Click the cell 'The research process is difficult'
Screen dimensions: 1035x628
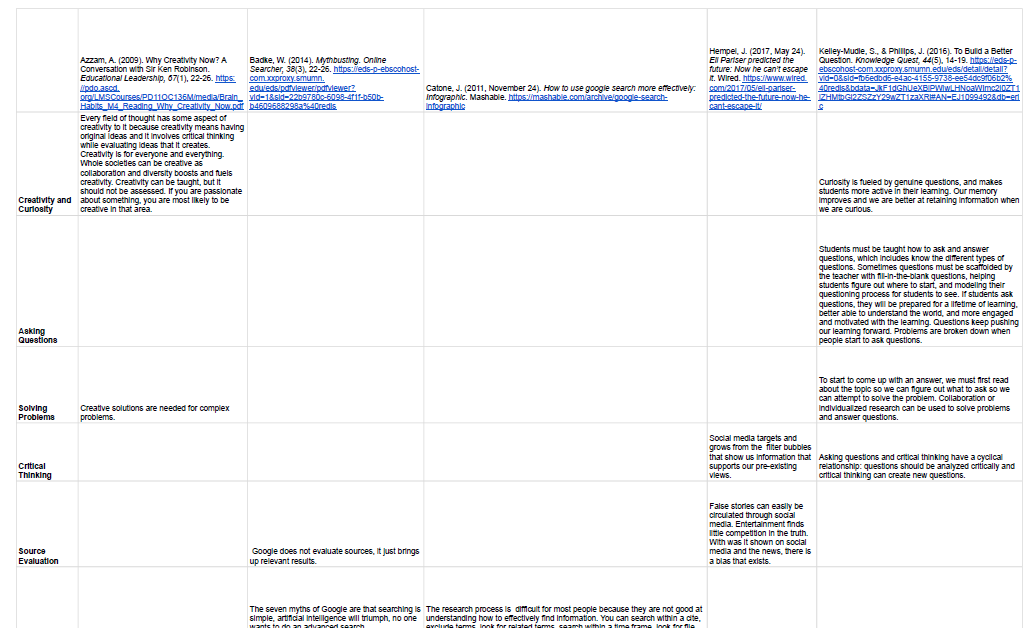point(565,598)
